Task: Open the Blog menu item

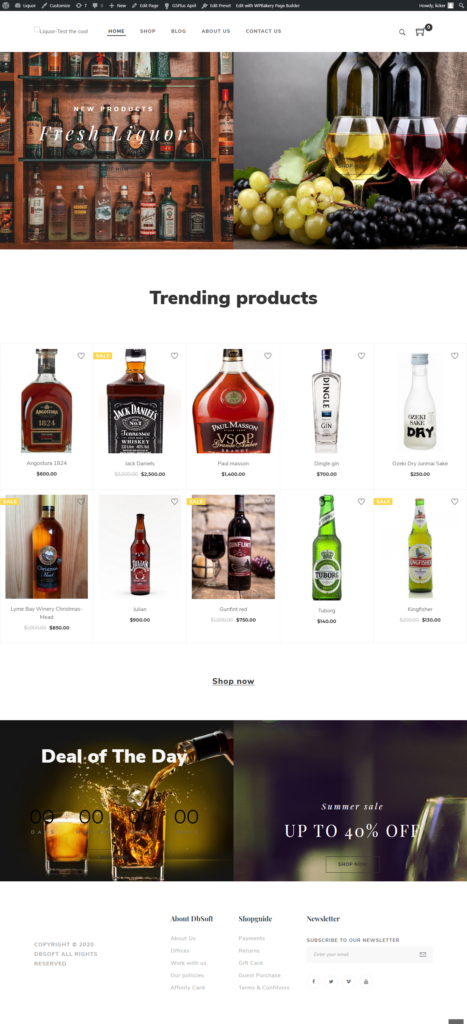Action: point(178,31)
